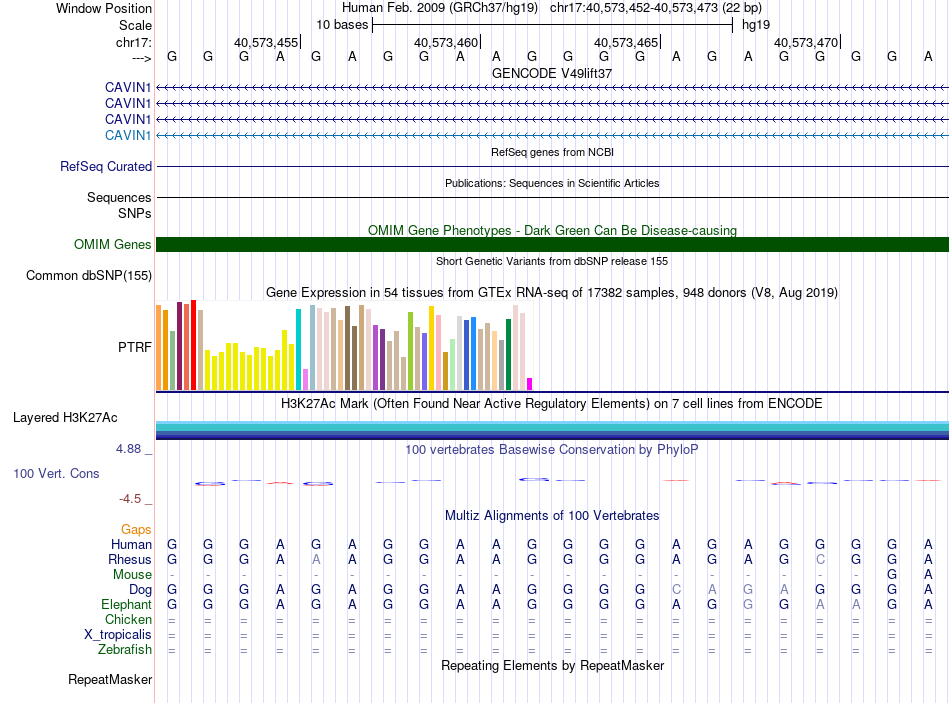Click the OMIM Genes track label

(113, 245)
